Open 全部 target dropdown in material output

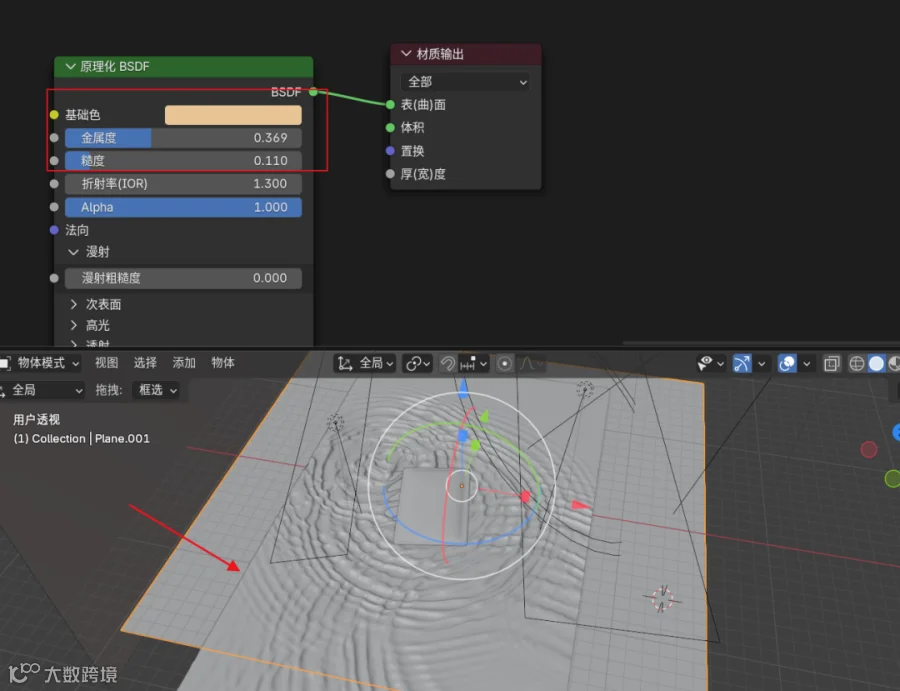tap(465, 81)
